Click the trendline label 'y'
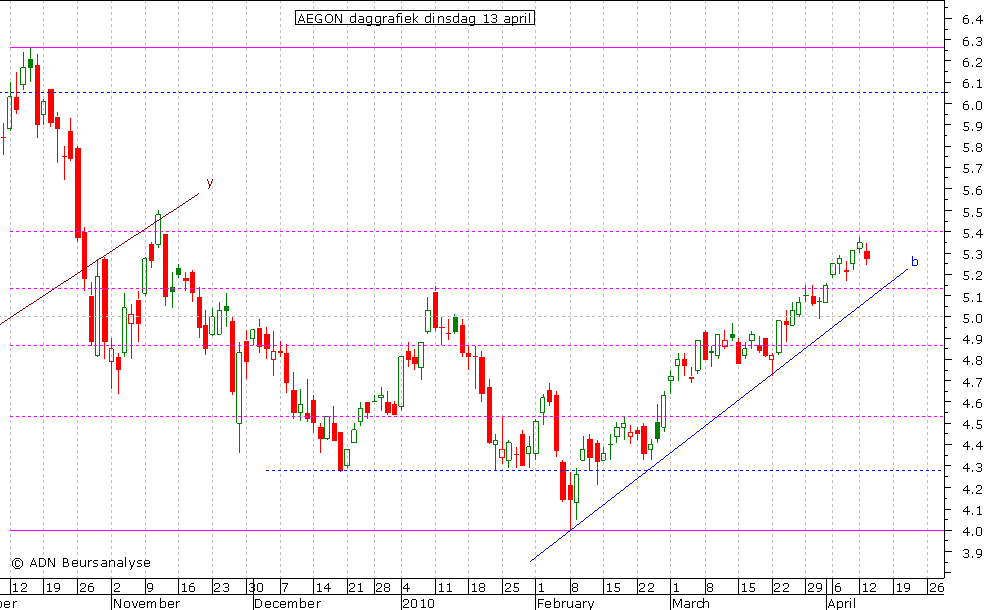This screenshot has width=985, height=610. pos(210,183)
